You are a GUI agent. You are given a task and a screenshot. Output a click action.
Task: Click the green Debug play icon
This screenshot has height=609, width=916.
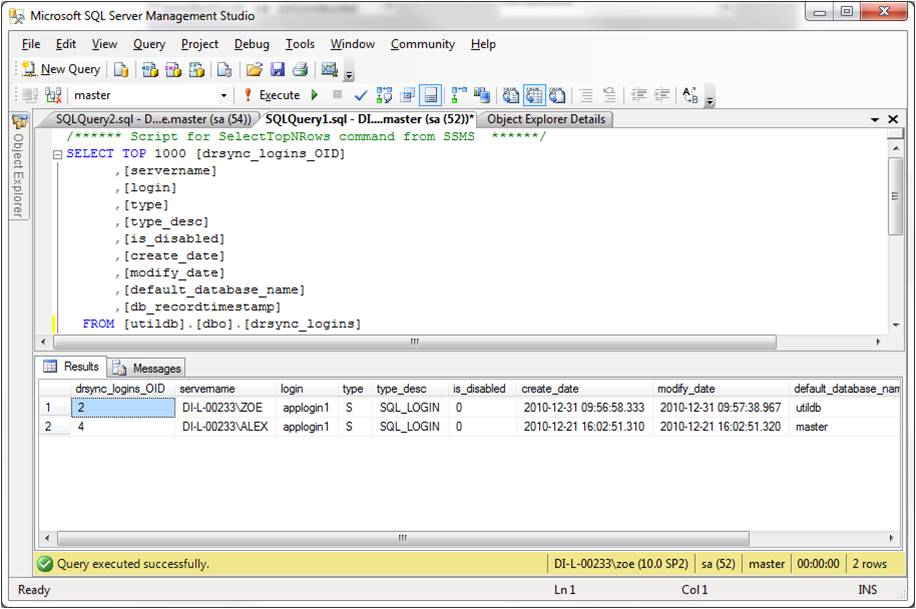(x=315, y=95)
